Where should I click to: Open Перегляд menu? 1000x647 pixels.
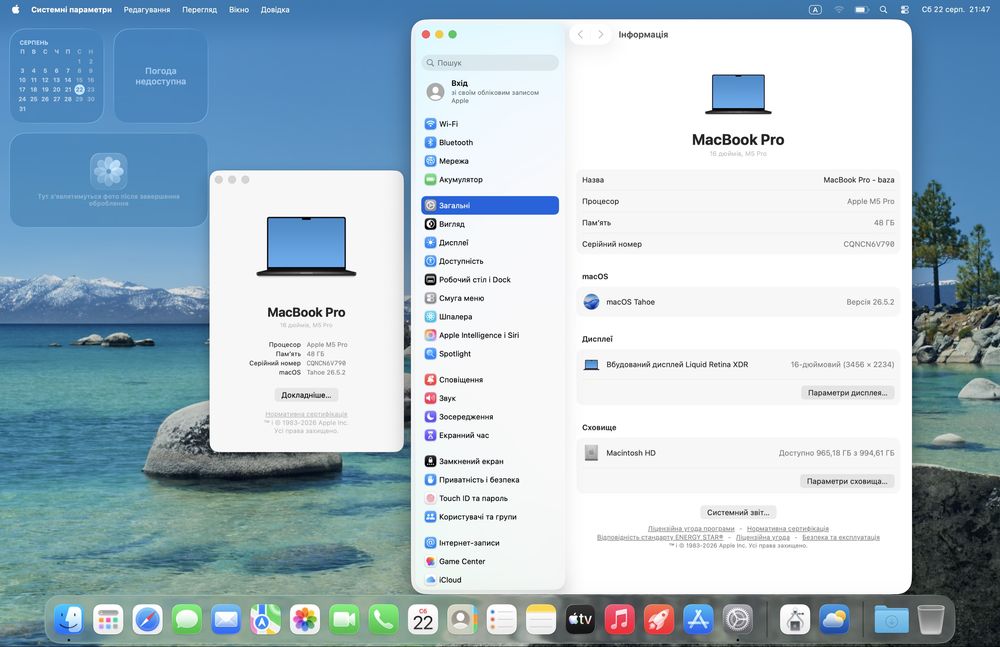click(x=200, y=10)
